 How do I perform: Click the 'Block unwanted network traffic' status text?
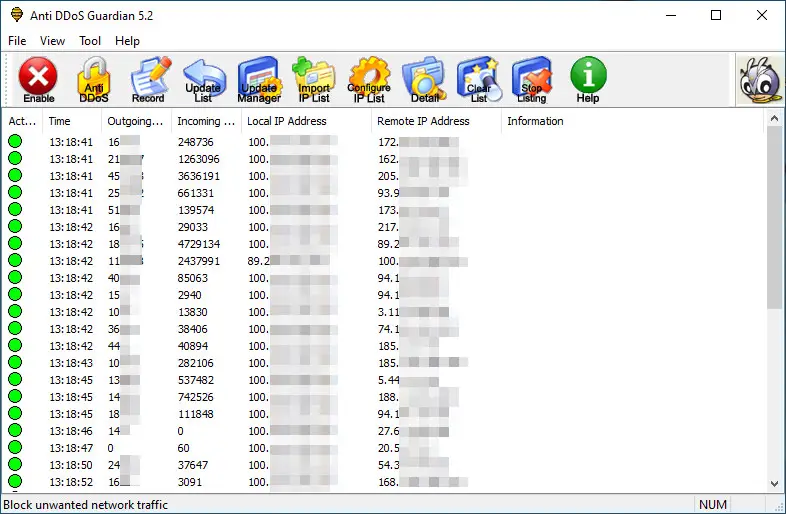(x=85, y=504)
